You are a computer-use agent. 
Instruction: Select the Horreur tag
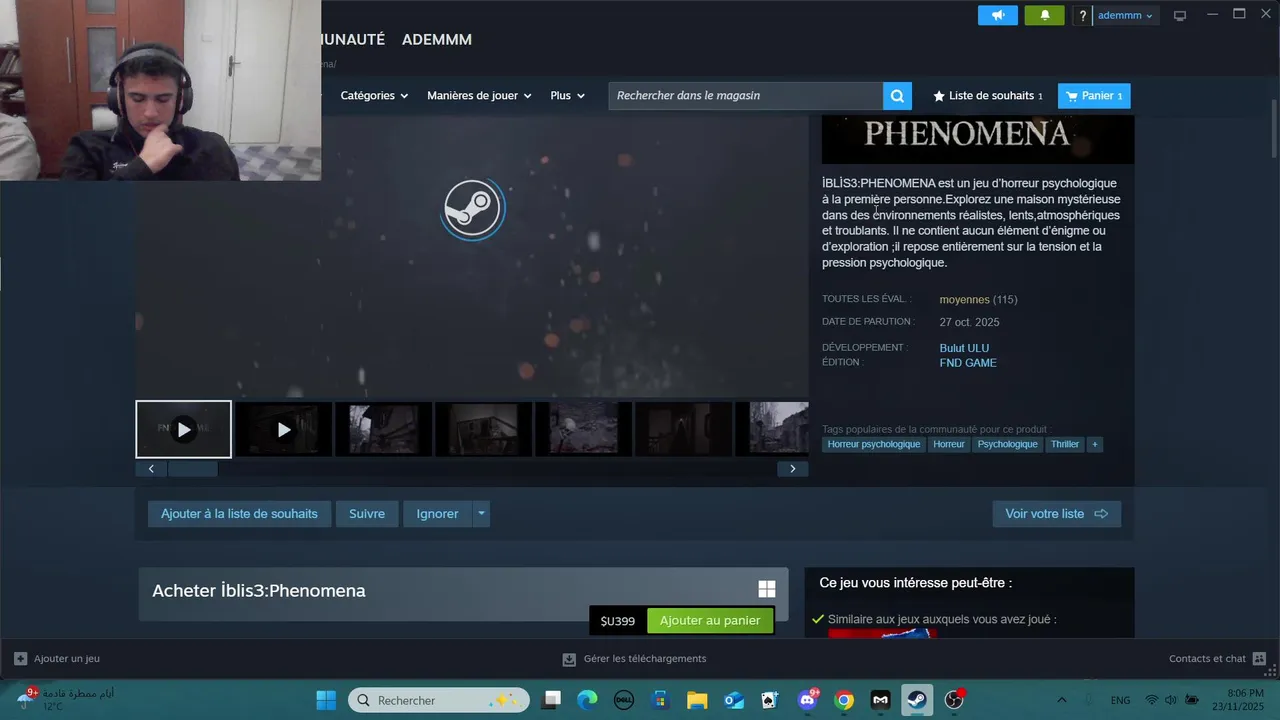(949, 444)
